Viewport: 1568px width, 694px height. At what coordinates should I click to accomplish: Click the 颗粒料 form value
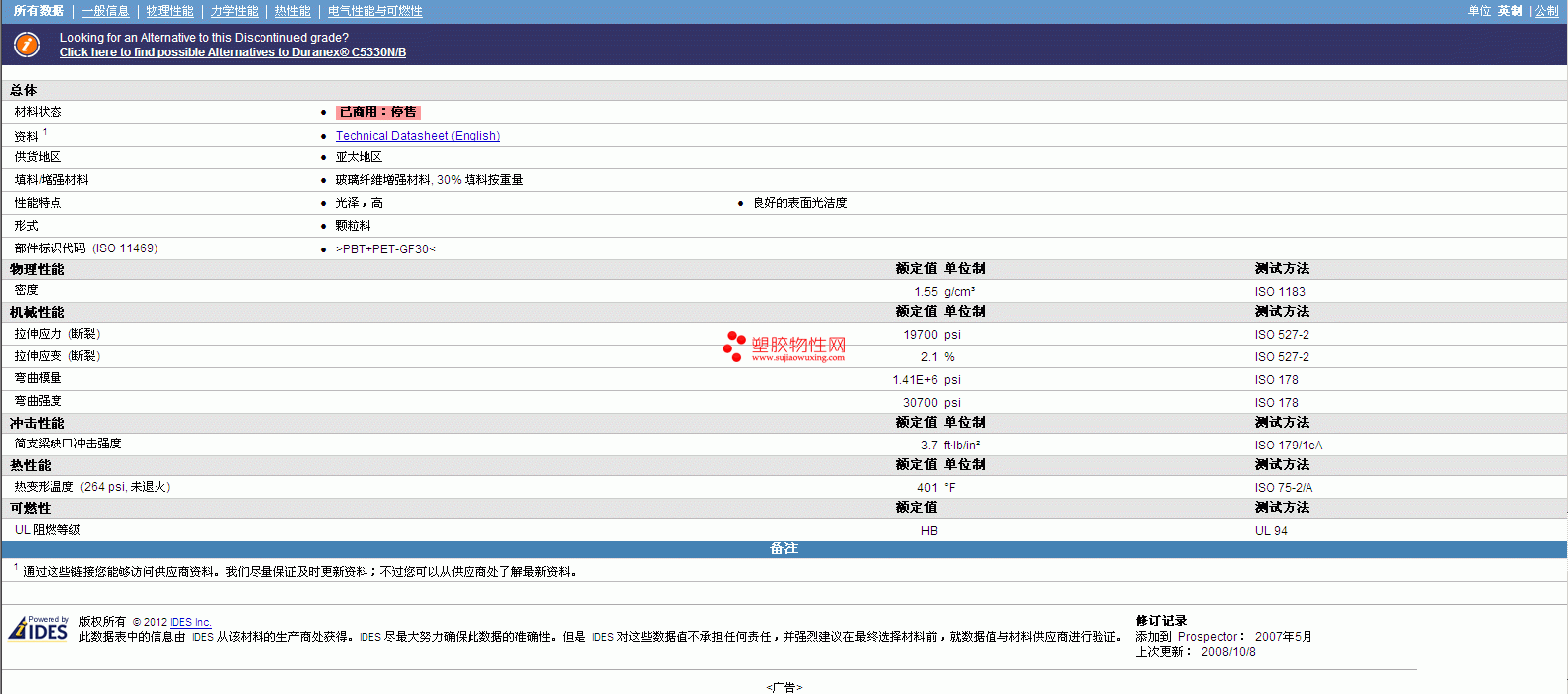(x=353, y=226)
